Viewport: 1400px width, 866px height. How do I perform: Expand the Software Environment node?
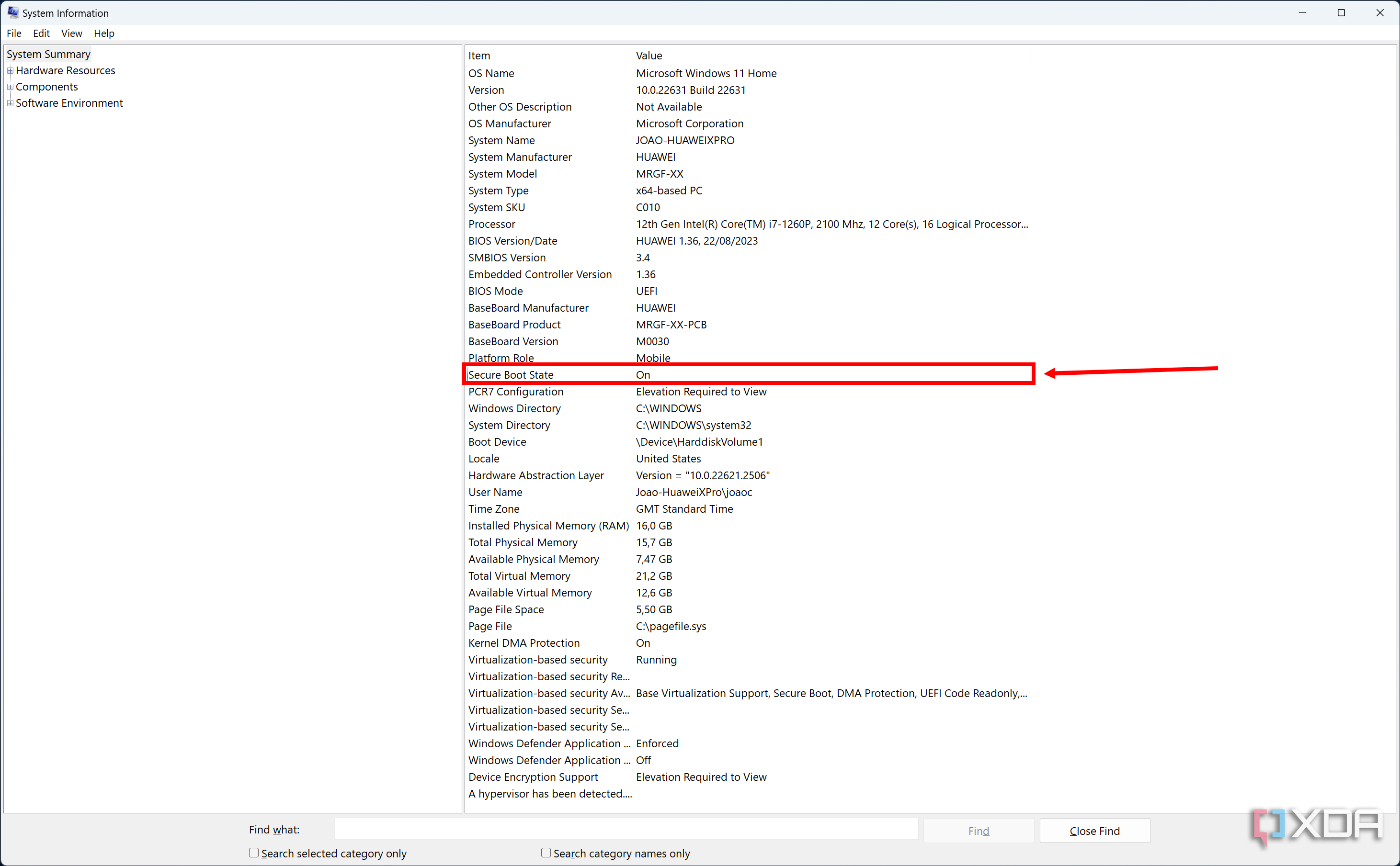coord(11,103)
